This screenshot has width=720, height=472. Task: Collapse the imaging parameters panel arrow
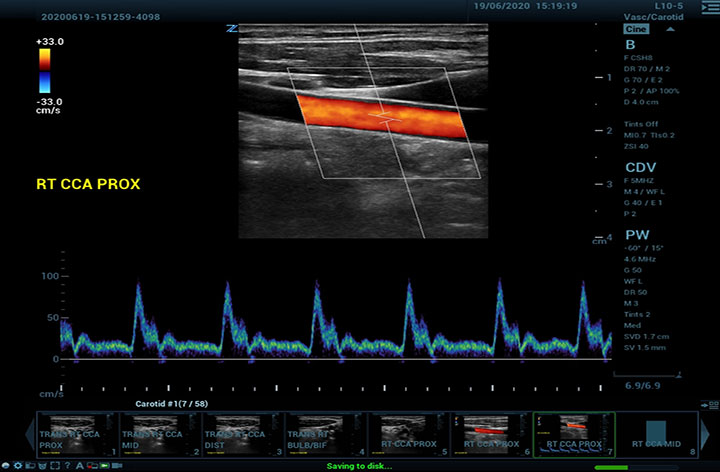669,30
